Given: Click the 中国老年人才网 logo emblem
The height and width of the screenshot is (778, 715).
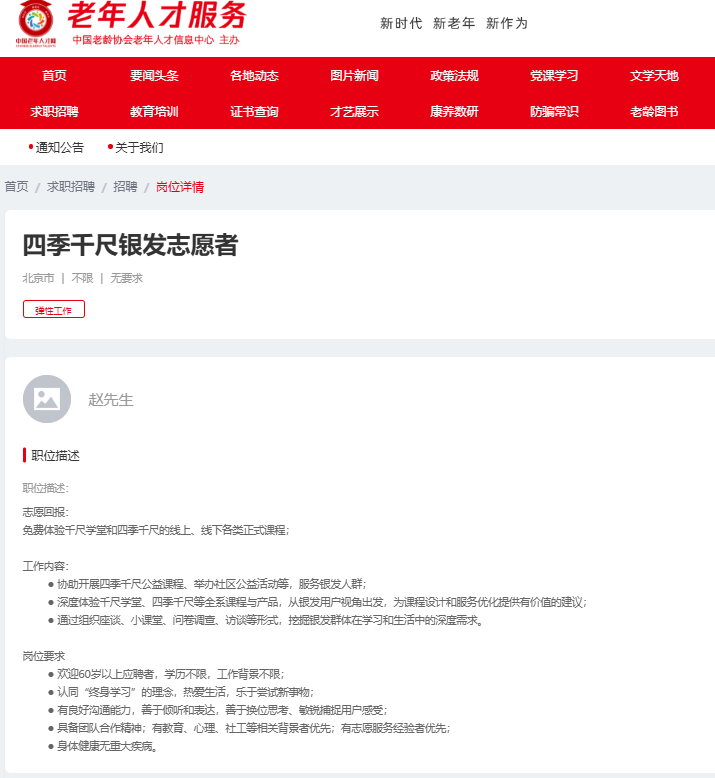Looking at the screenshot, I should point(35,23).
